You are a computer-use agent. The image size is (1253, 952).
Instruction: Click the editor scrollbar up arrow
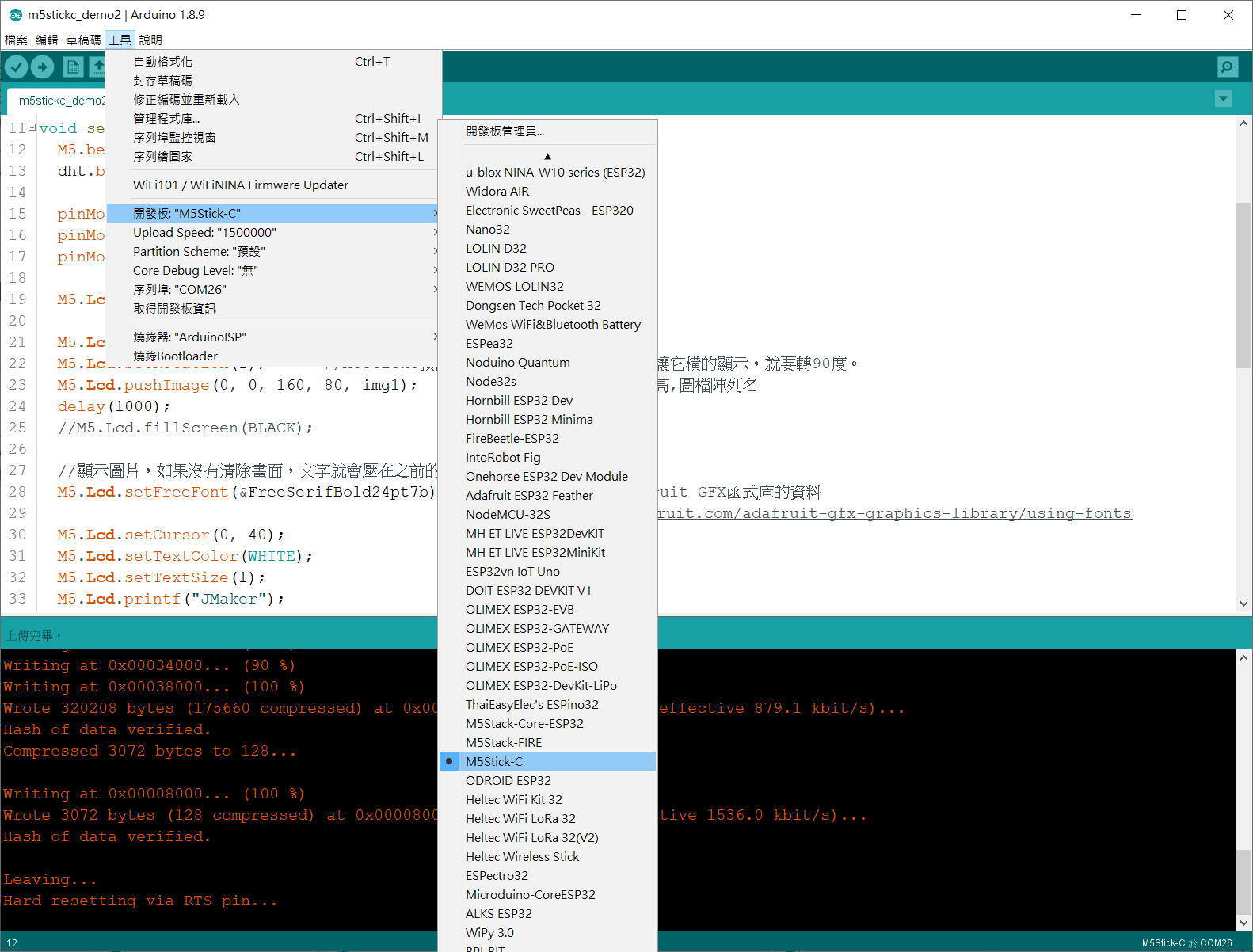pyautogui.click(x=1243, y=124)
